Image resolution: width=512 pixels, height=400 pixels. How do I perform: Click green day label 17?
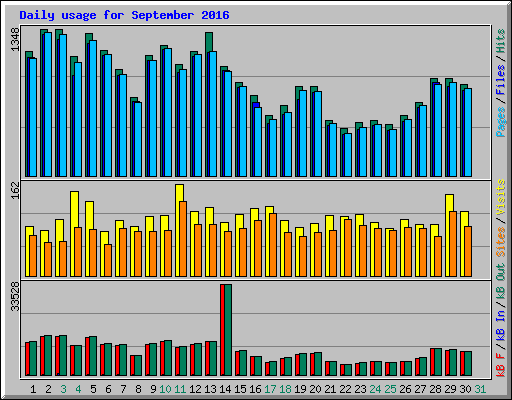270,389
